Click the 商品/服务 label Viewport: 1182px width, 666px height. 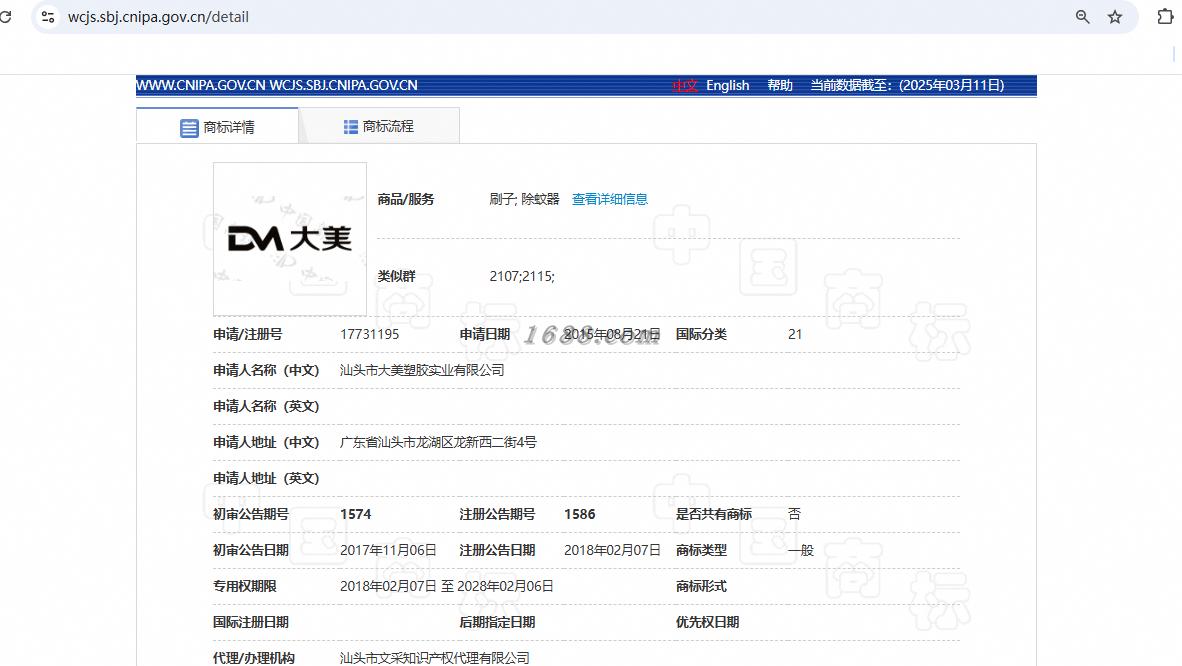(x=406, y=199)
